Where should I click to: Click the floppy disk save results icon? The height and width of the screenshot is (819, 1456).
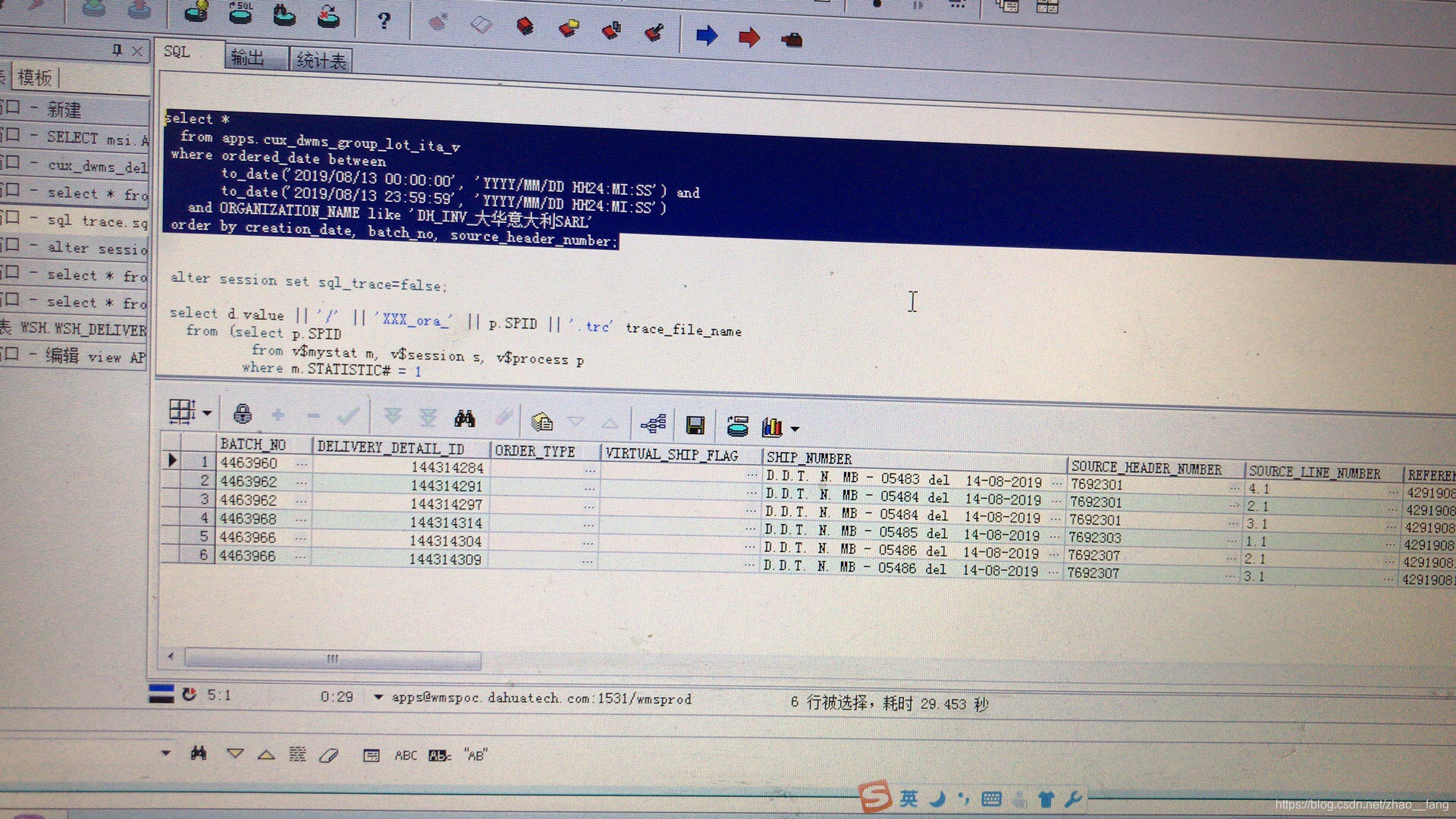pos(695,425)
